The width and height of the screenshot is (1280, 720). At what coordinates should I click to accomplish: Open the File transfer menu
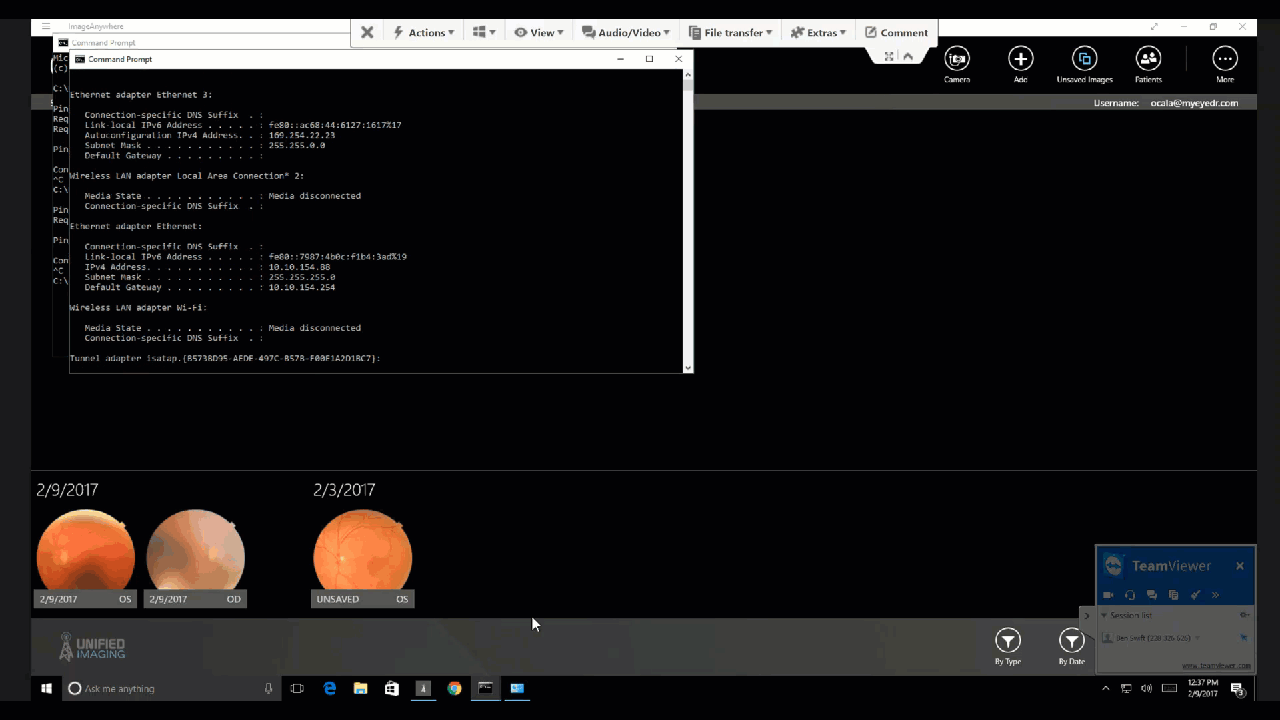click(730, 32)
